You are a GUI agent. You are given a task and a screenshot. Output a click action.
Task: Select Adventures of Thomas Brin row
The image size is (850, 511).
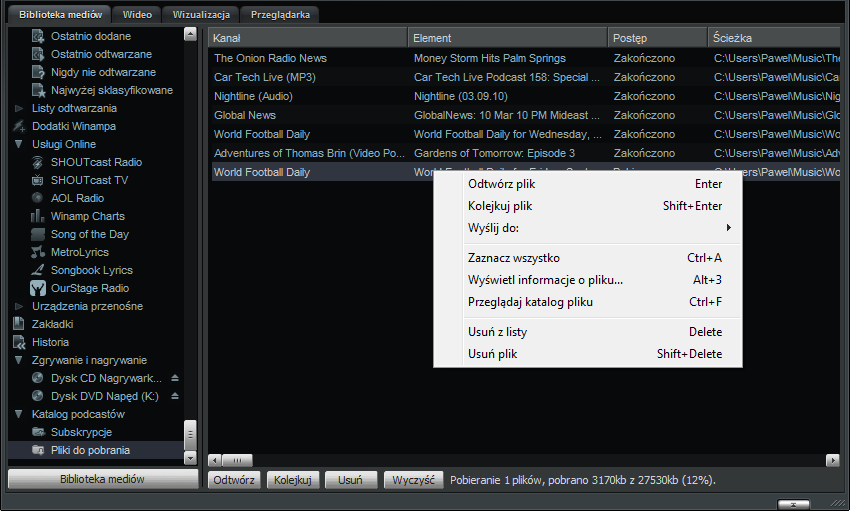pos(526,153)
